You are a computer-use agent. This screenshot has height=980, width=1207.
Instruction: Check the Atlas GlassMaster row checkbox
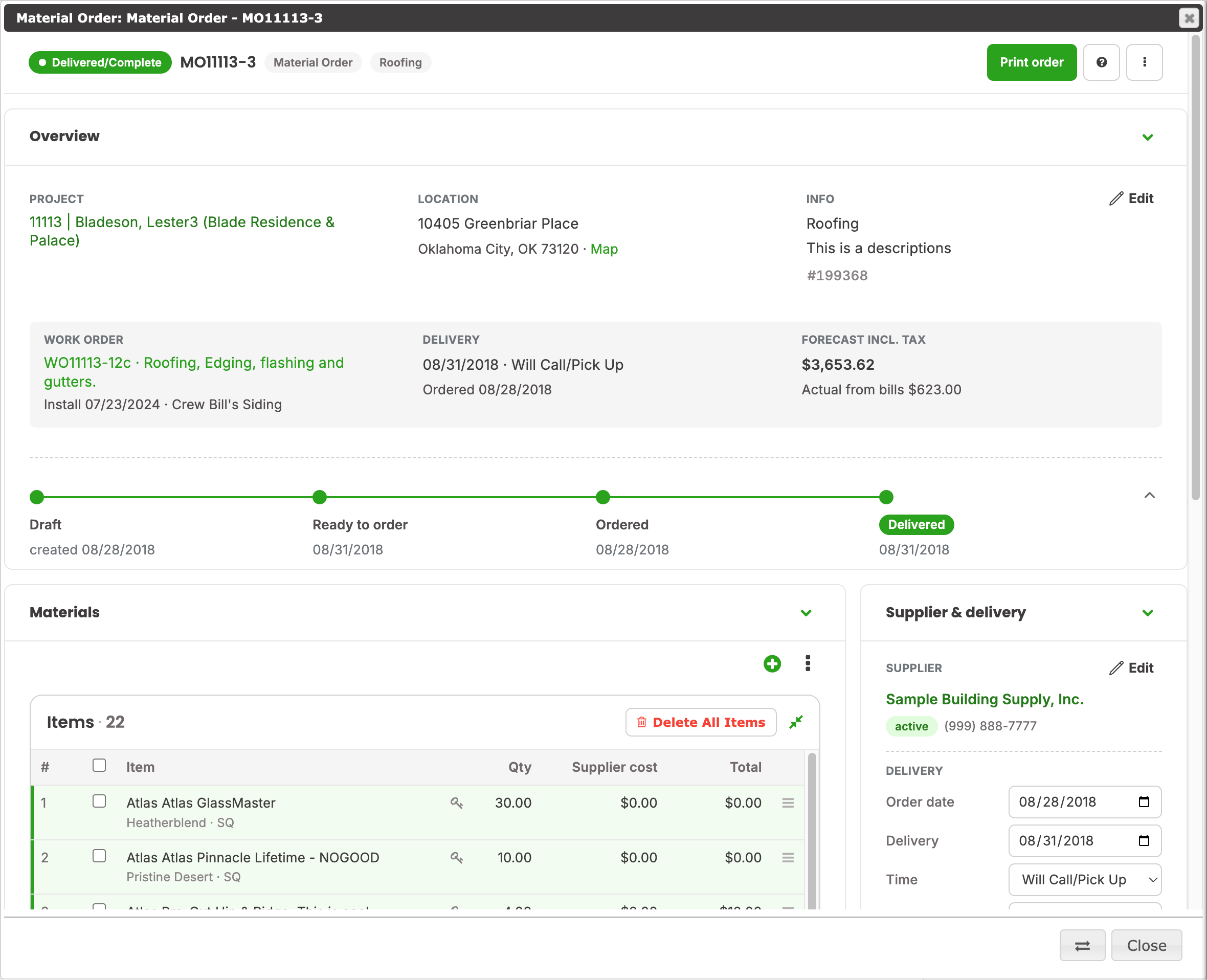99,801
